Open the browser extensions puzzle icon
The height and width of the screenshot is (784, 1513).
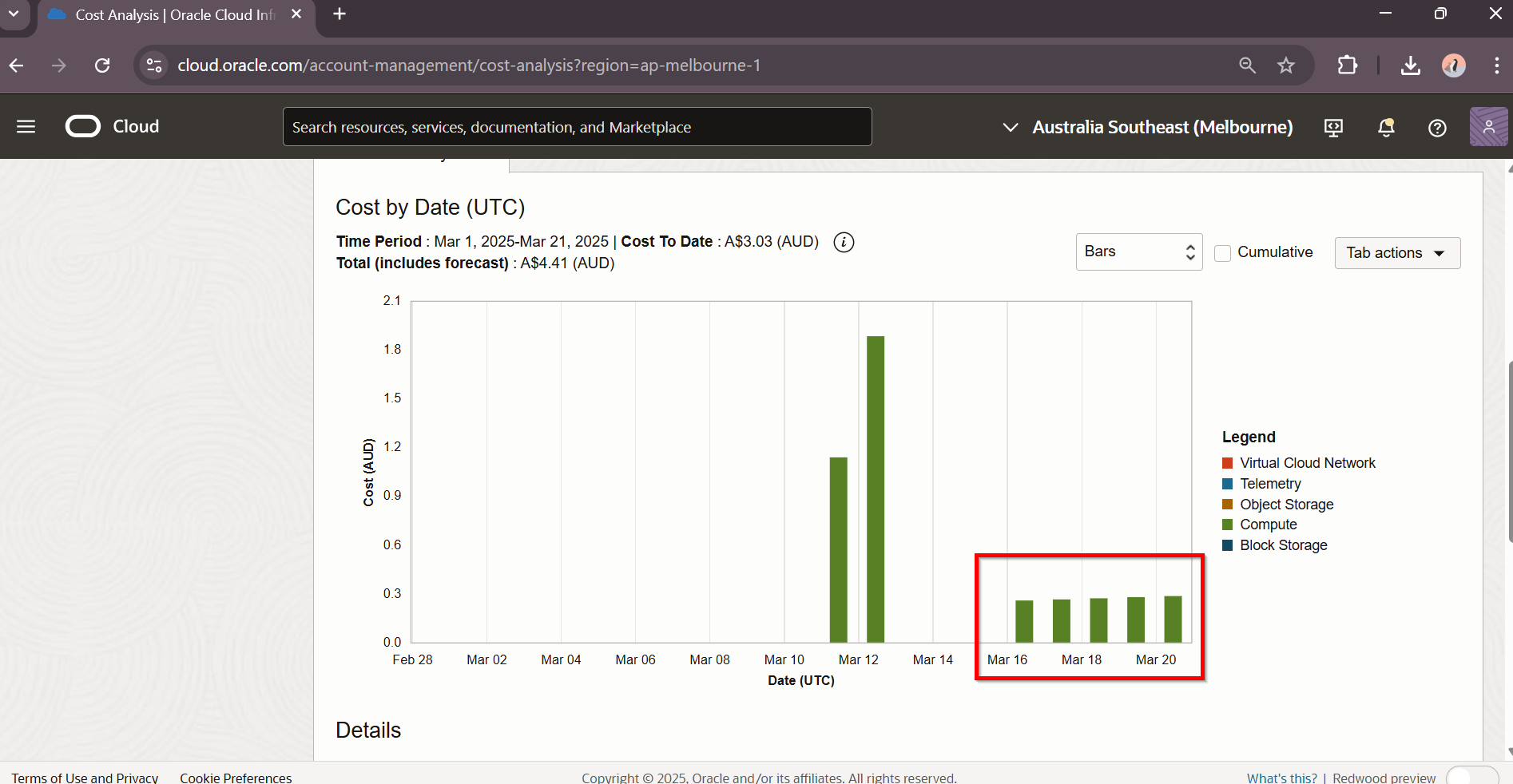point(1347,65)
